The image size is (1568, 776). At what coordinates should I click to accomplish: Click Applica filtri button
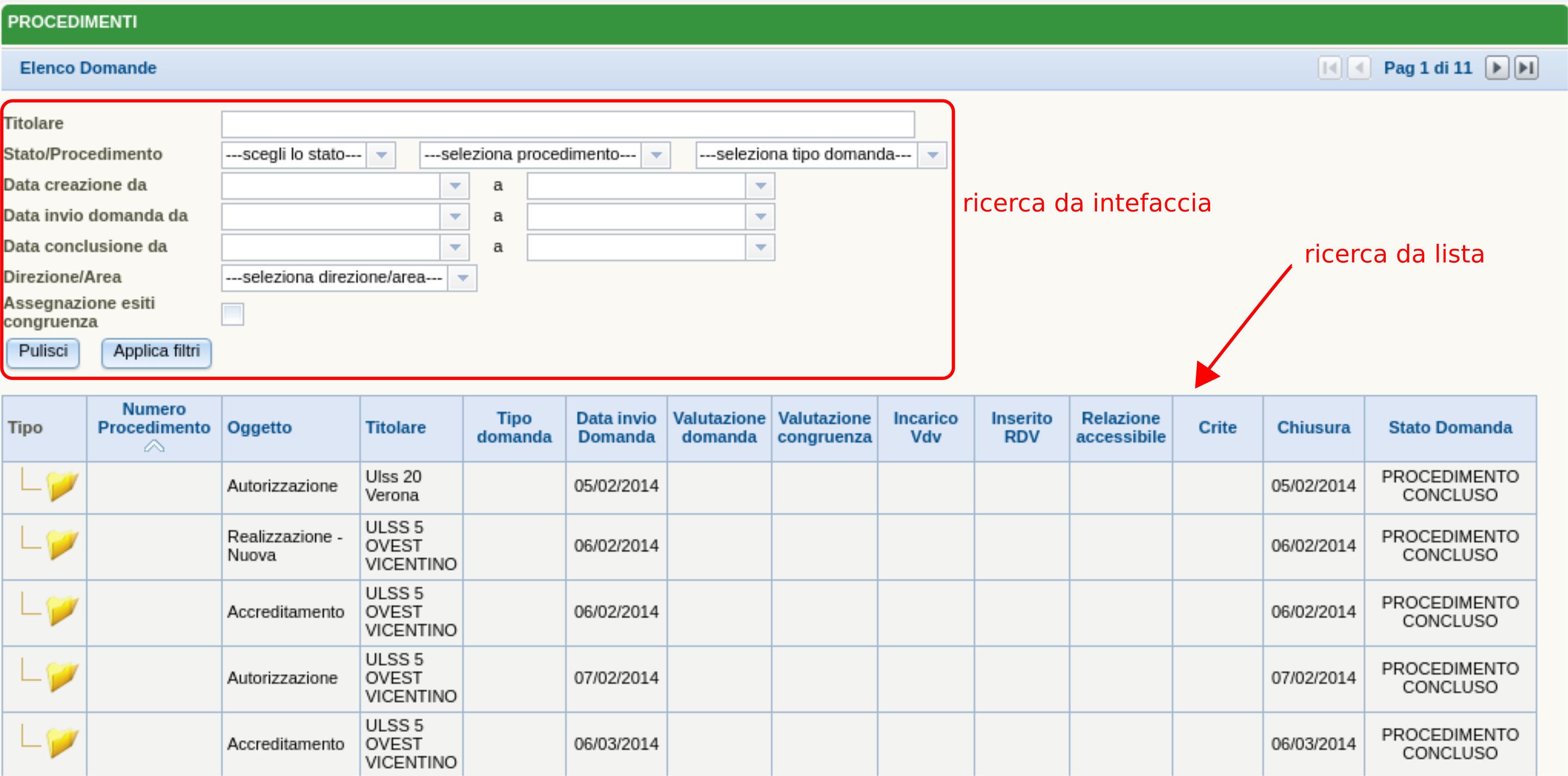[x=157, y=353]
